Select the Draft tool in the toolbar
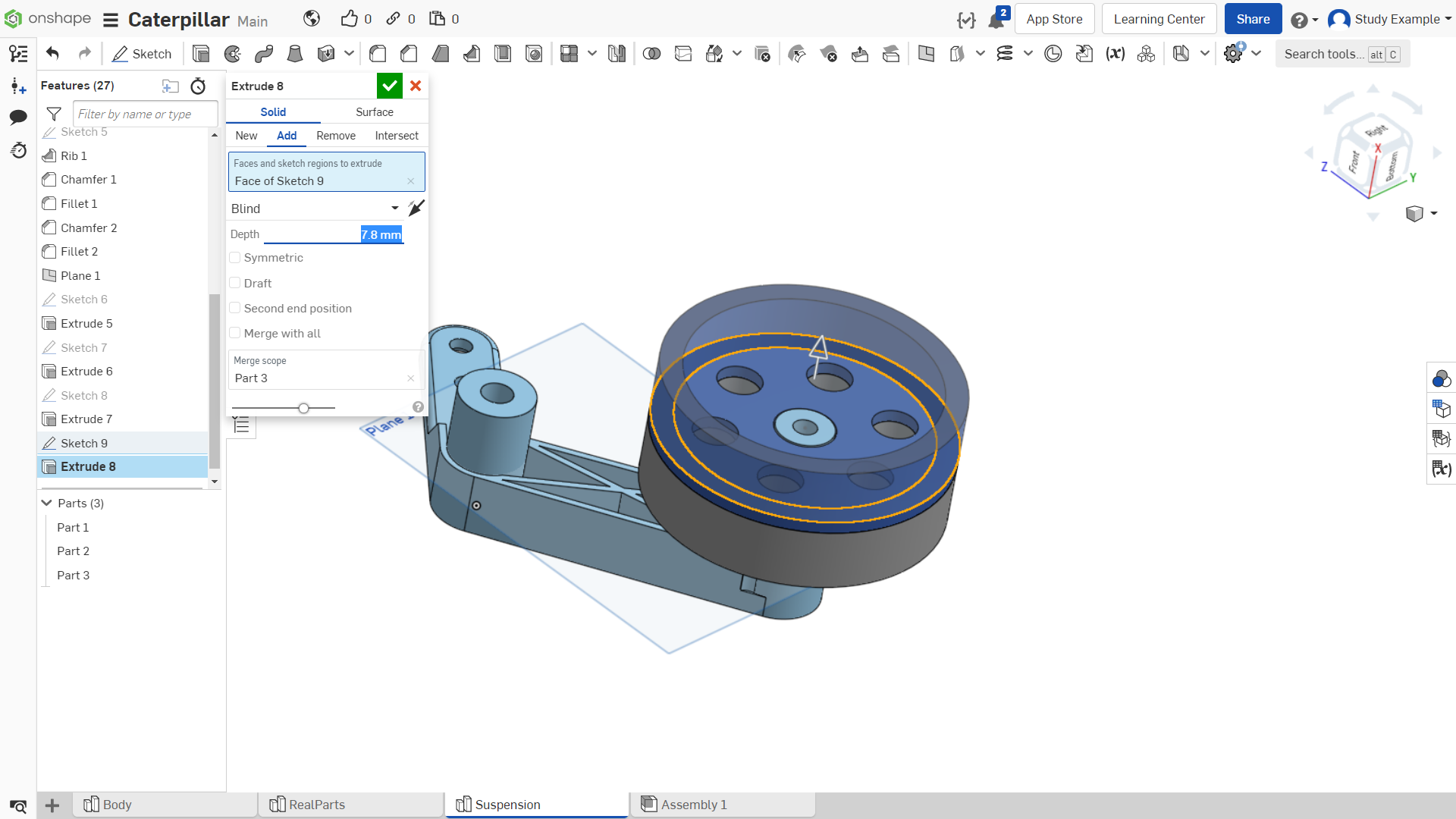 (441, 54)
